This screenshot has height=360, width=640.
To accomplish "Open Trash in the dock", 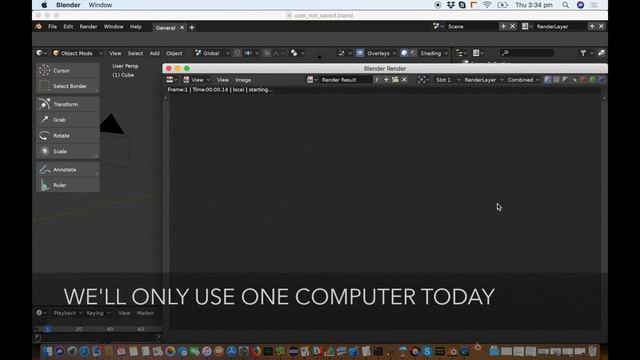I will click(592, 351).
